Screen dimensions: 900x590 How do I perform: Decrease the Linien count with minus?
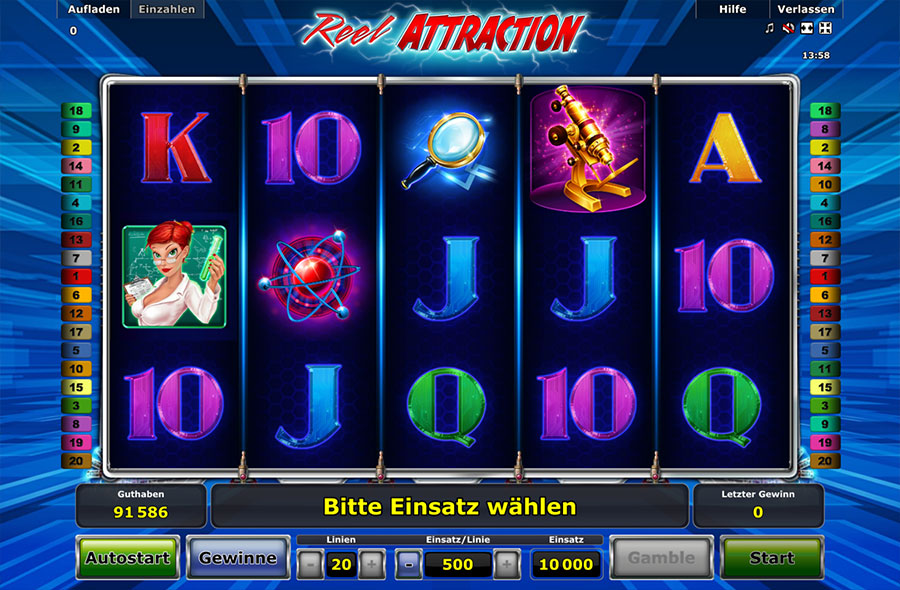310,565
